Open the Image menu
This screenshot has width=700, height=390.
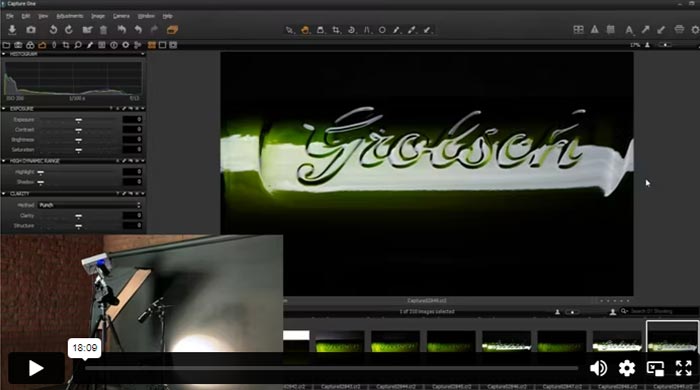point(98,16)
